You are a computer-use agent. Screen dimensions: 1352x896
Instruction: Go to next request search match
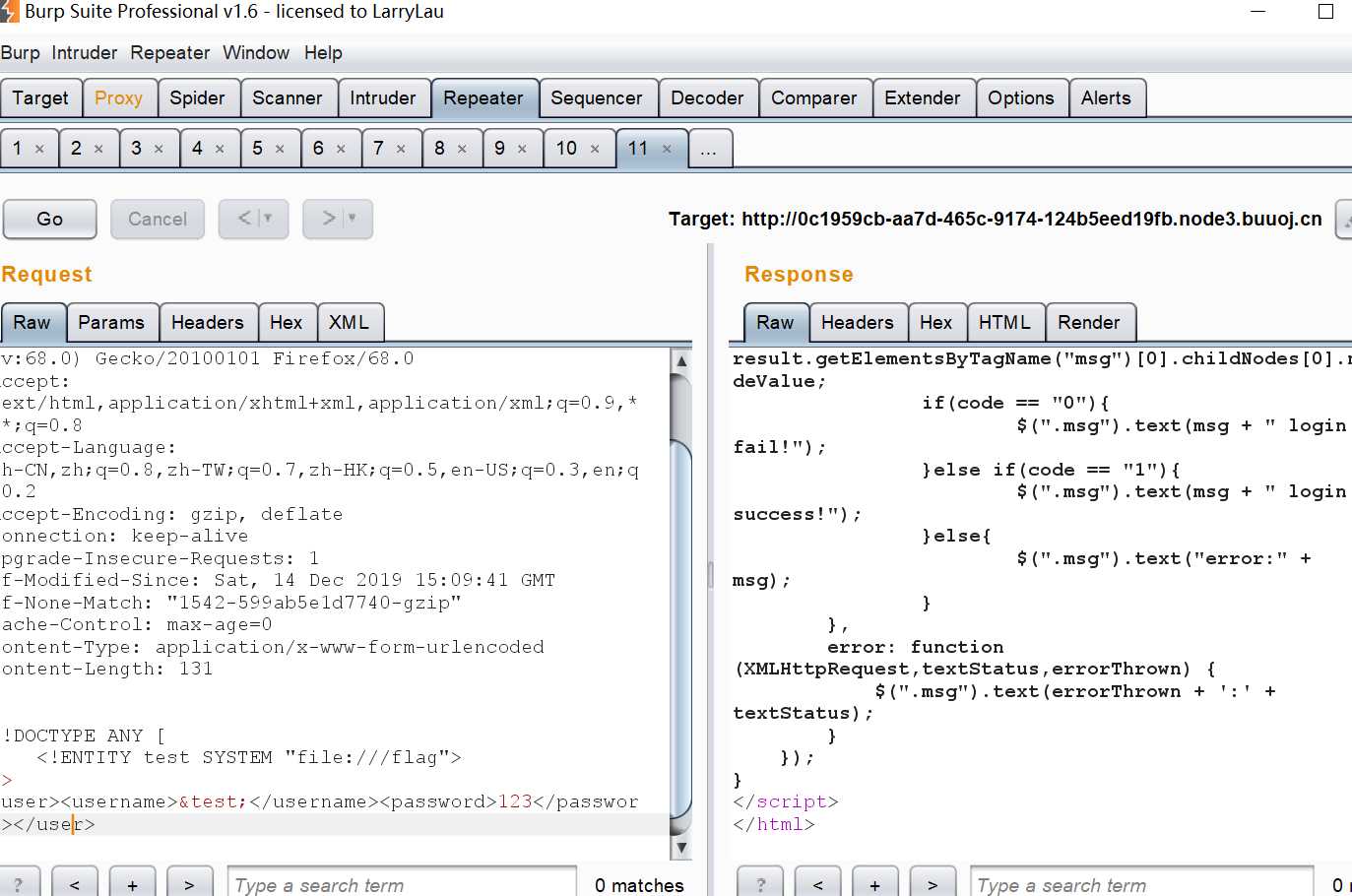(x=189, y=883)
